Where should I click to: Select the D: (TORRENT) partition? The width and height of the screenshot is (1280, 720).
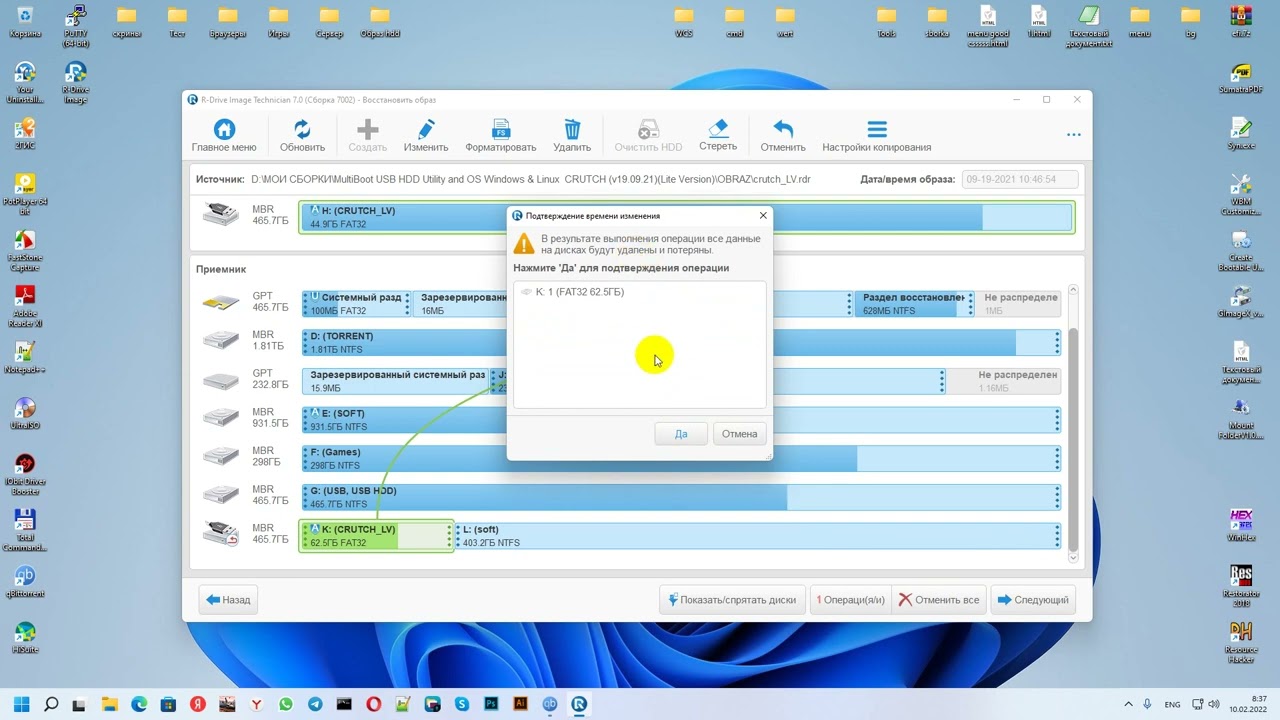click(680, 343)
